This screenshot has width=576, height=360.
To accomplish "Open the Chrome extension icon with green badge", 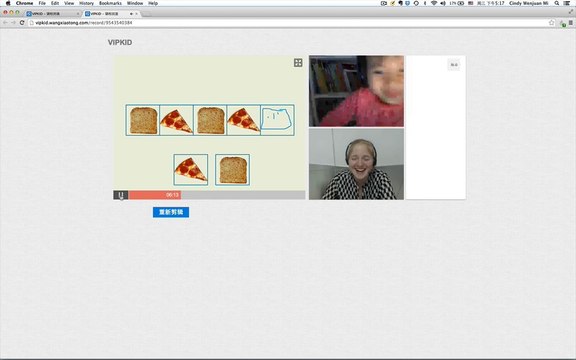I will click(x=563, y=23).
